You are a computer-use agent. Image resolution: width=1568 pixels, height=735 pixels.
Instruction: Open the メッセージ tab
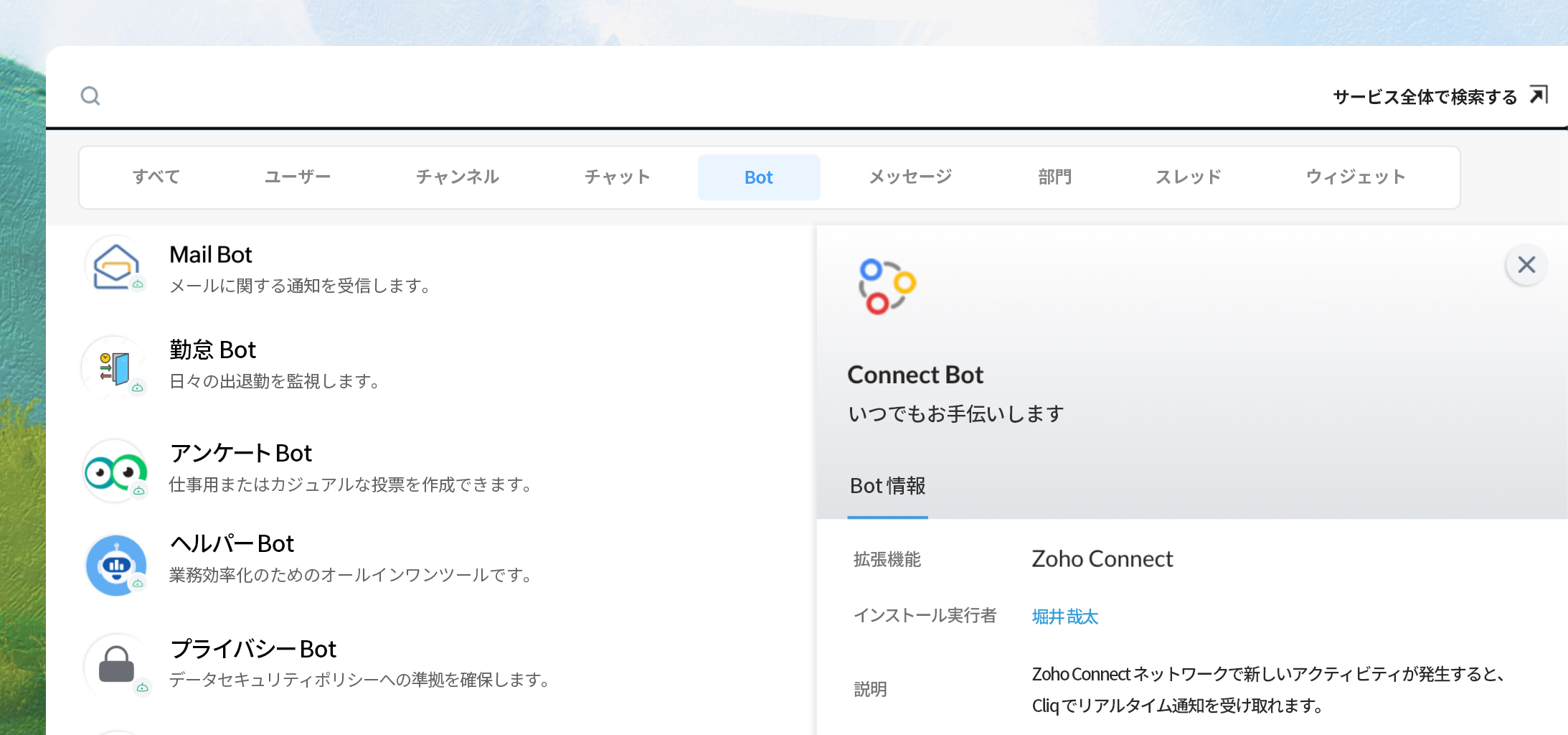coord(908,177)
